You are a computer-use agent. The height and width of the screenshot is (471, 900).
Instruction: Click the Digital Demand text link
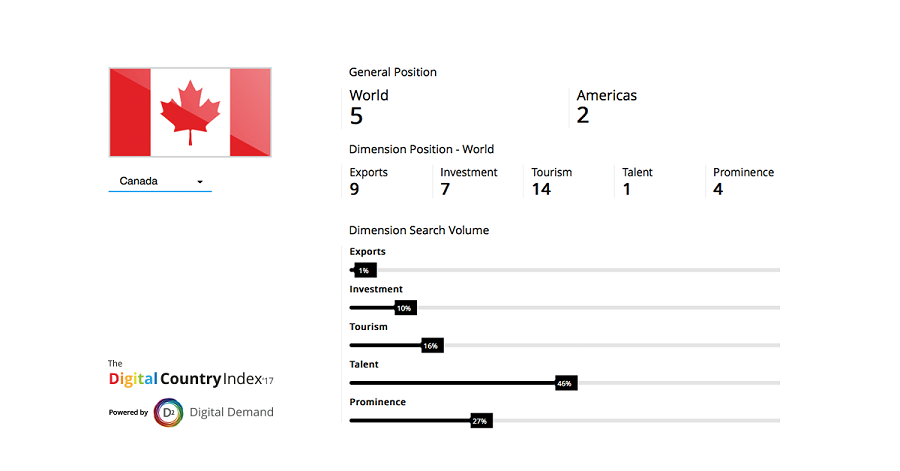coord(231,412)
